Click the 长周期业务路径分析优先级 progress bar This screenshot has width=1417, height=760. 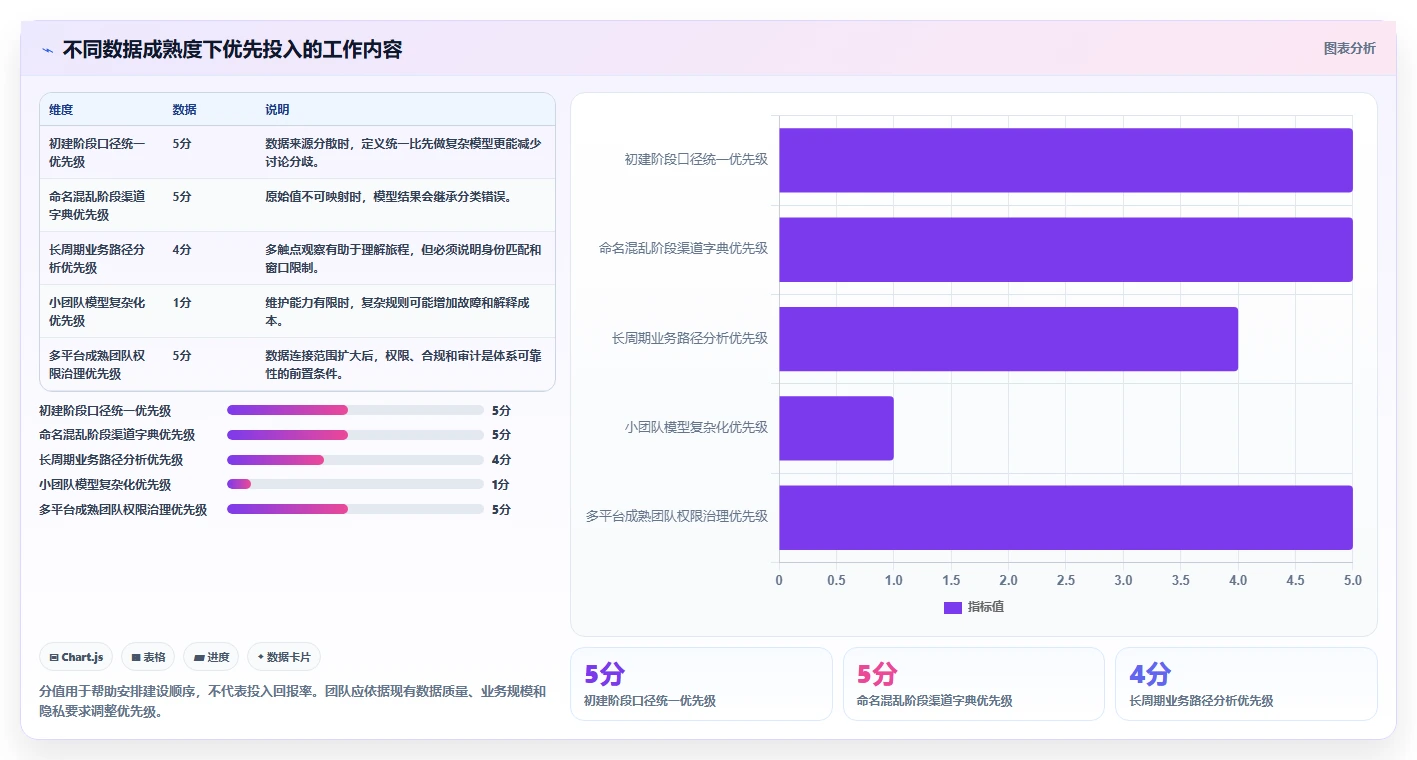coord(355,460)
